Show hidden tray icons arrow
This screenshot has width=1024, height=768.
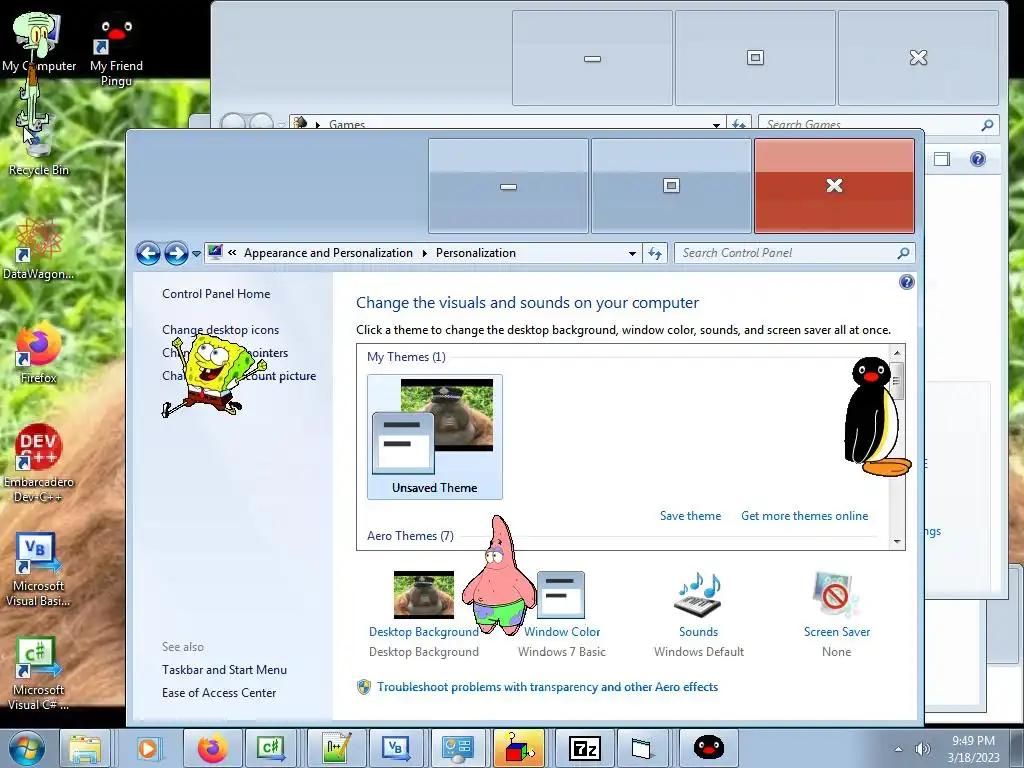click(899, 749)
